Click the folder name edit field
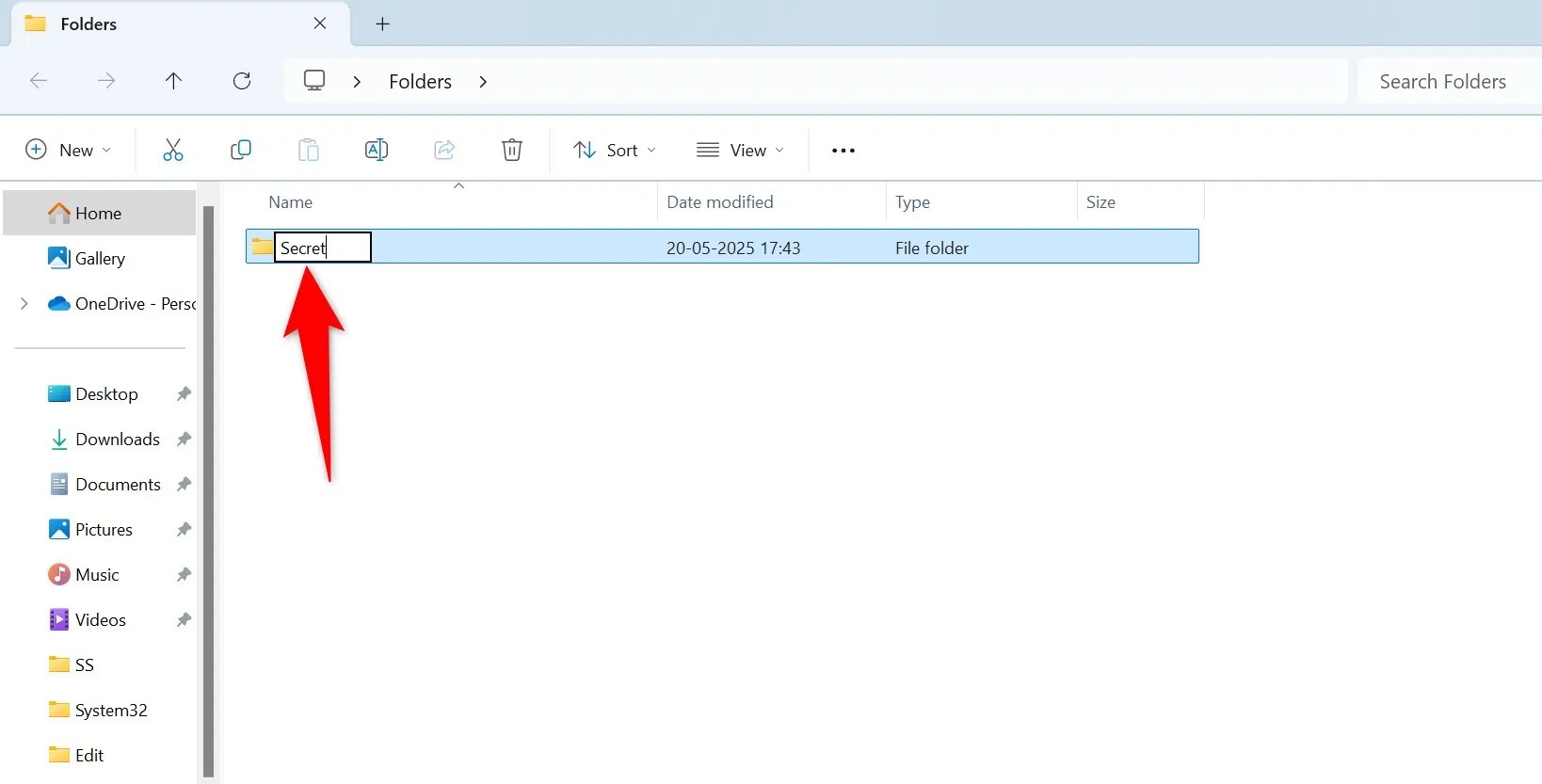The image size is (1542, 784). click(323, 248)
